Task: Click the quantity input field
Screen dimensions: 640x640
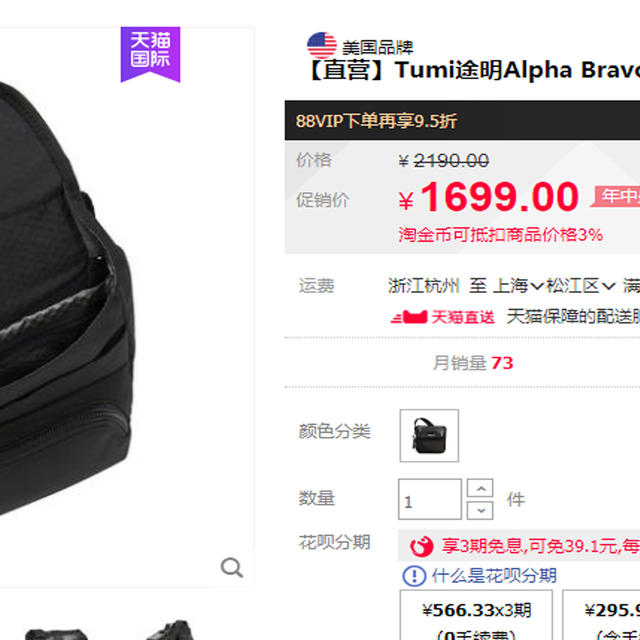Action: pos(430,499)
